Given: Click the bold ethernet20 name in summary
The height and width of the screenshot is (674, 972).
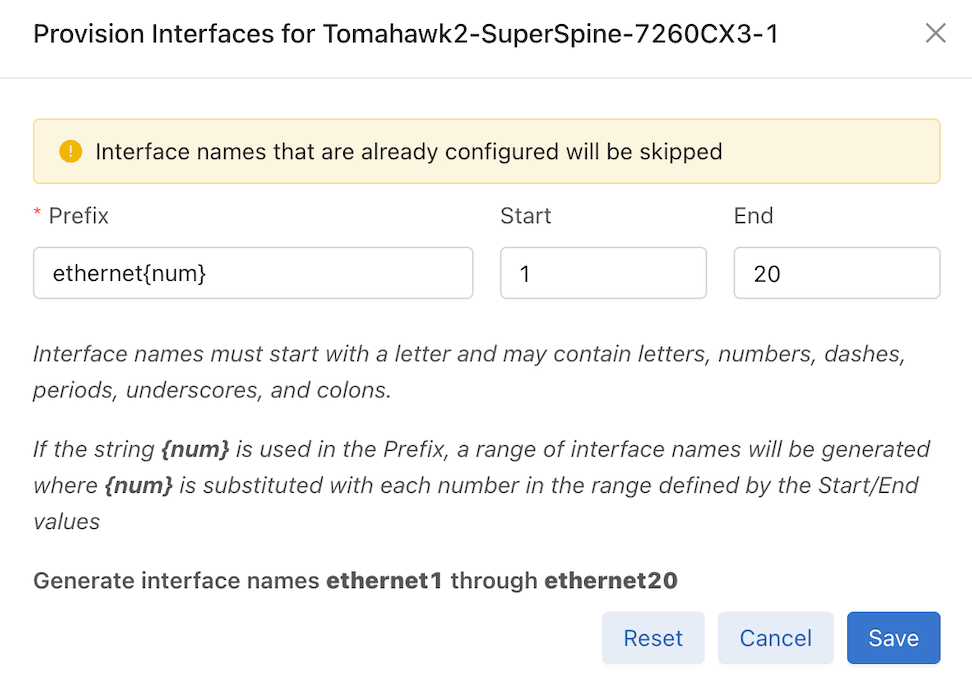Looking at the screenshot, I should coord(611,581).
